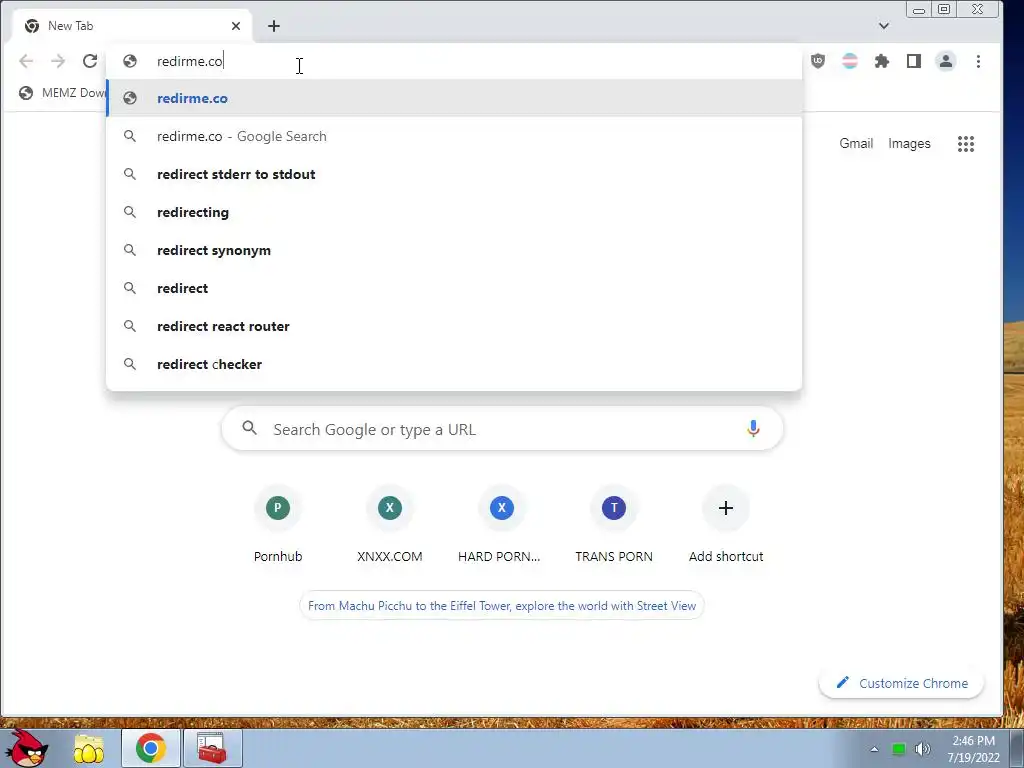Choose 'redirect' suggestion

pos(454,288)
